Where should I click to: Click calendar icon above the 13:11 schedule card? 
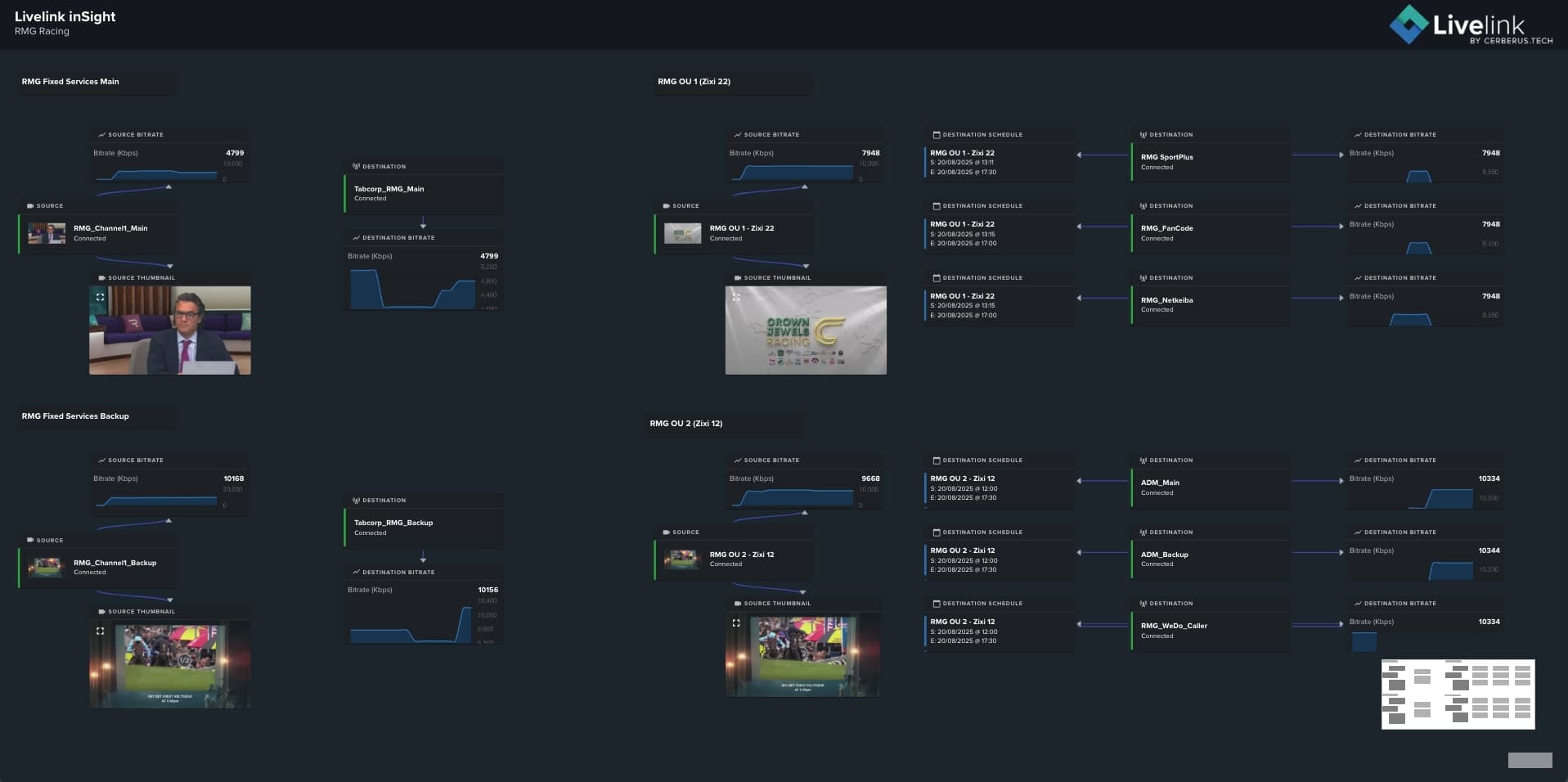937,134
